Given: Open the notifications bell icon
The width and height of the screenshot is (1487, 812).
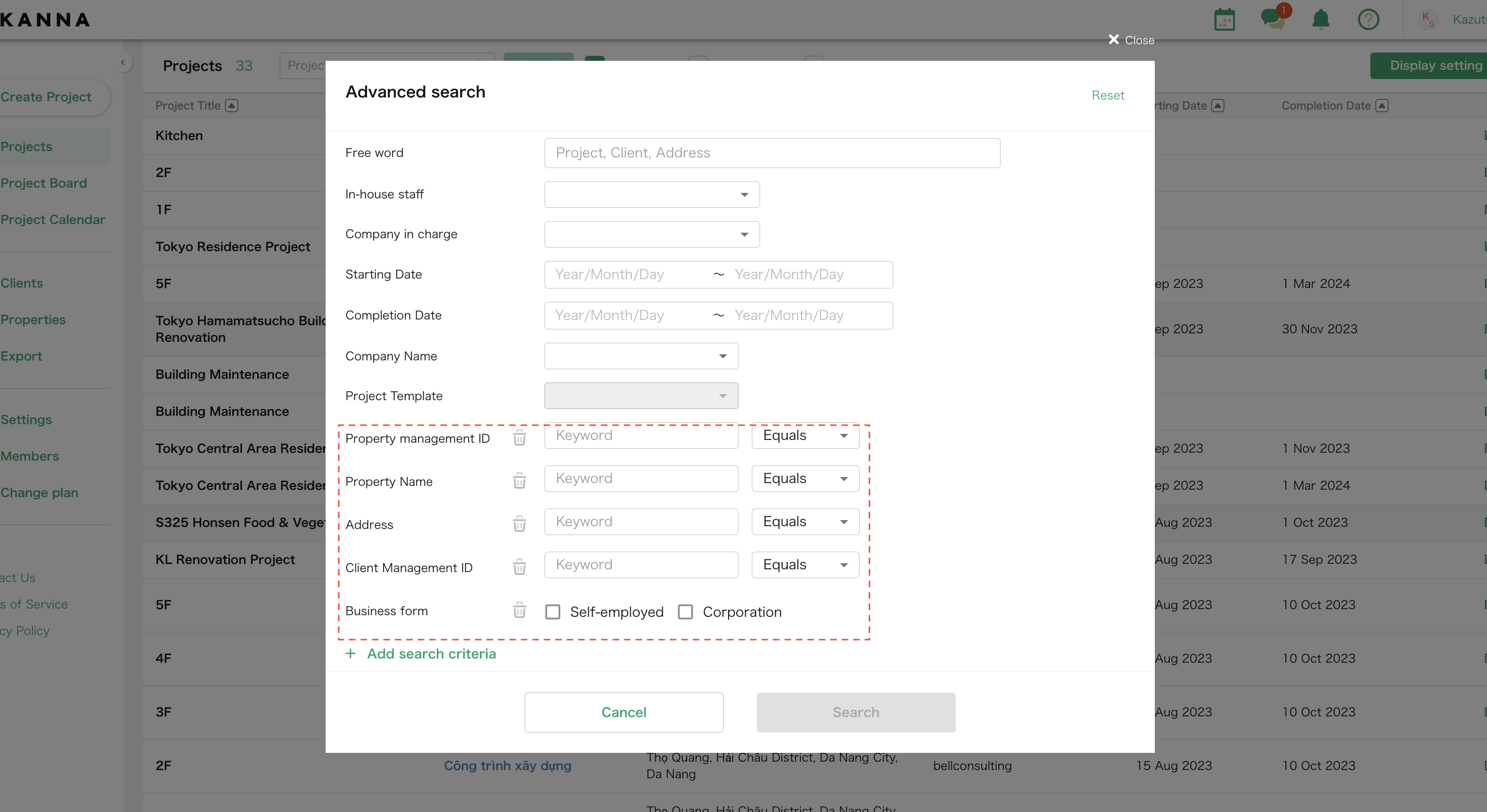Looking at the screenshot, I should 1321,19.
